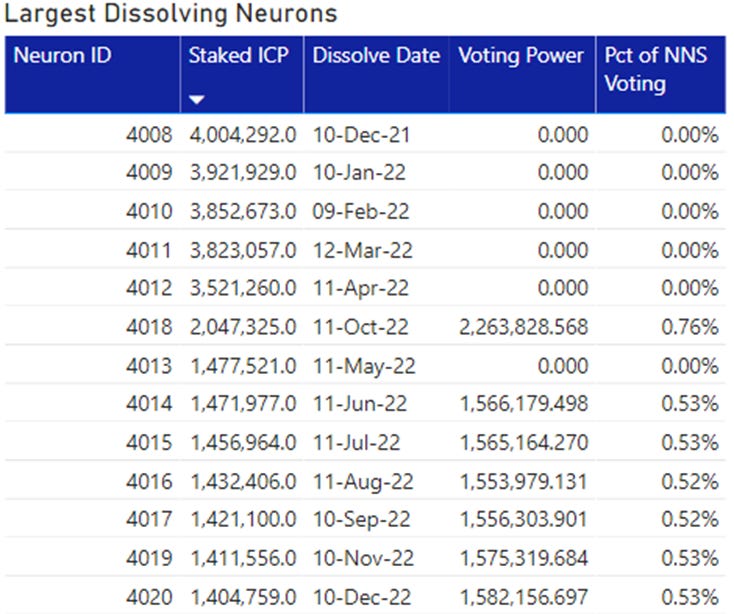The image size is (734, 614).
Task: Click staked value 1,411,556.0
Action: tap(243, 558)
